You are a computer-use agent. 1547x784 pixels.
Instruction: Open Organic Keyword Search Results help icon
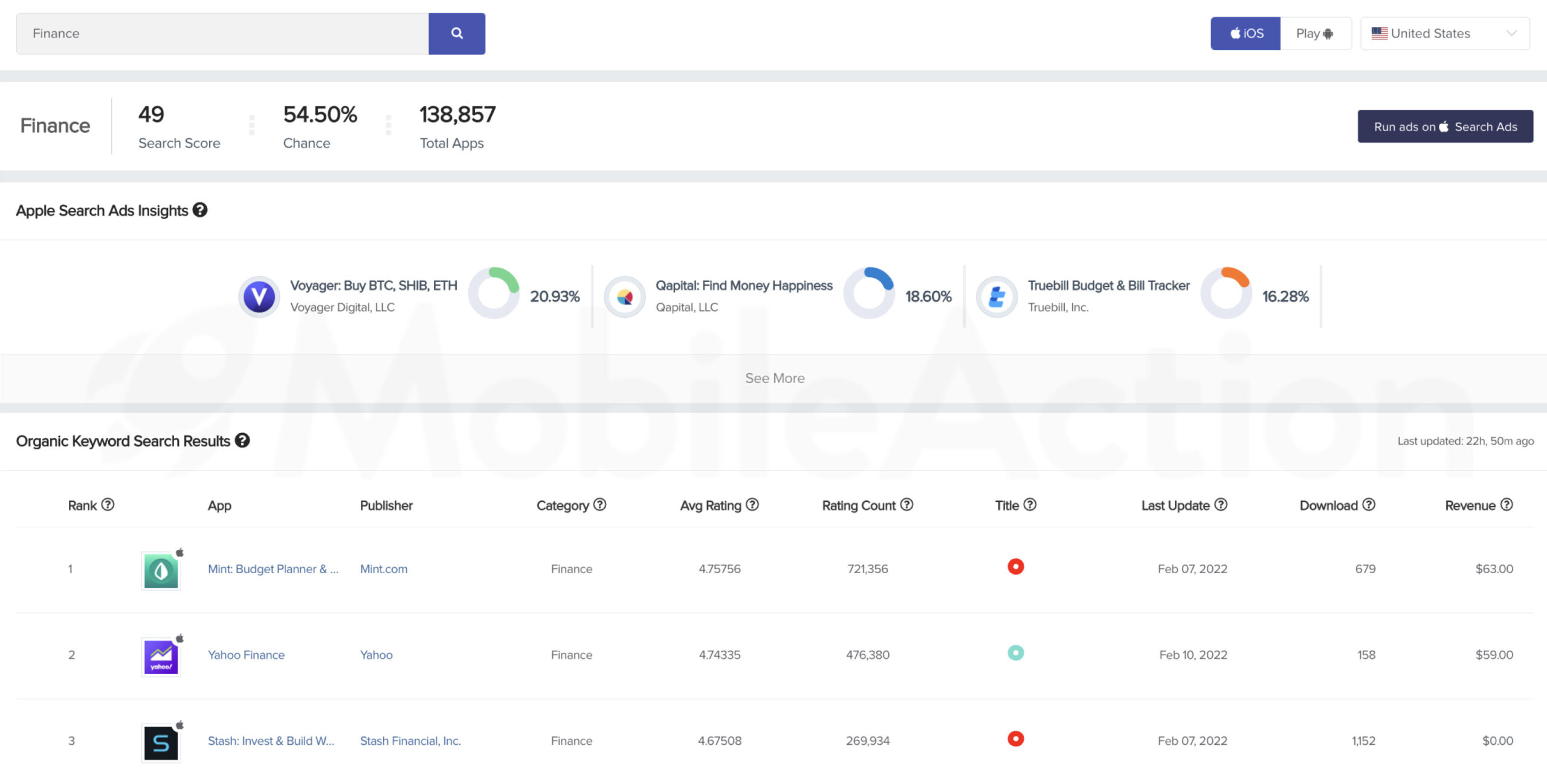coord(242,440)
